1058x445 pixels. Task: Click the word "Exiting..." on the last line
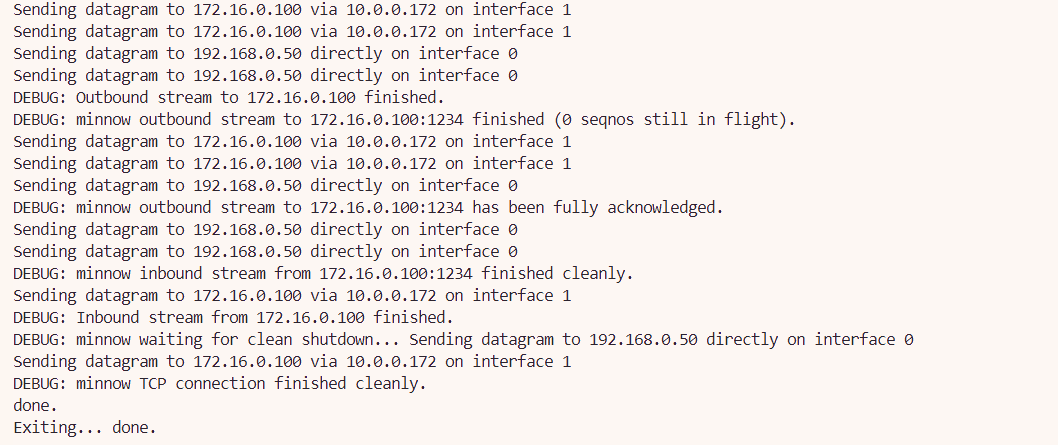click(x=58, y=427)
